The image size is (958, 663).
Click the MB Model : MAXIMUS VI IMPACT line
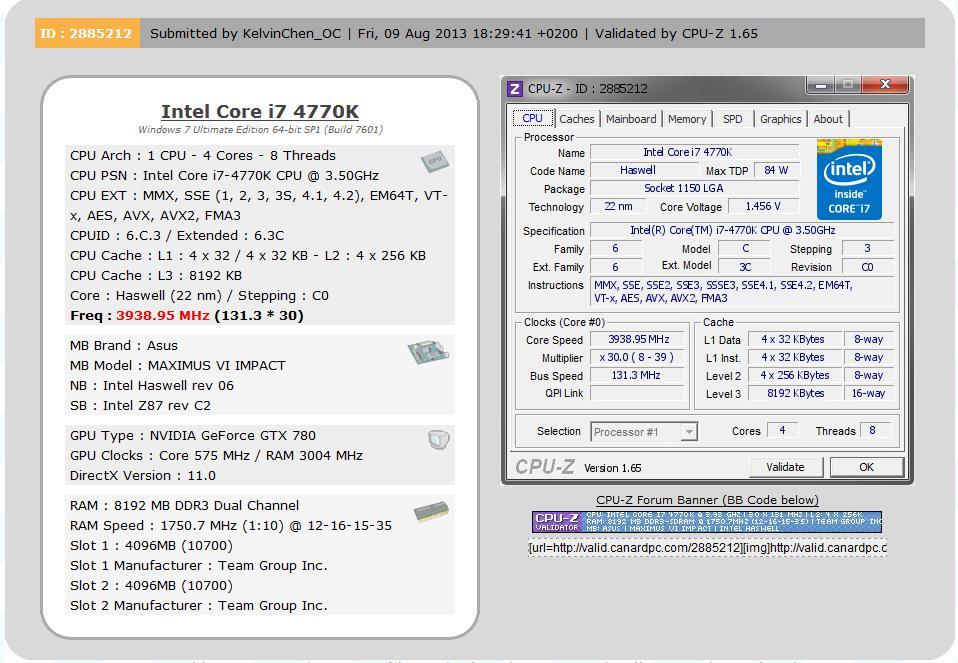pyautogui.click(x=178, y=365)
